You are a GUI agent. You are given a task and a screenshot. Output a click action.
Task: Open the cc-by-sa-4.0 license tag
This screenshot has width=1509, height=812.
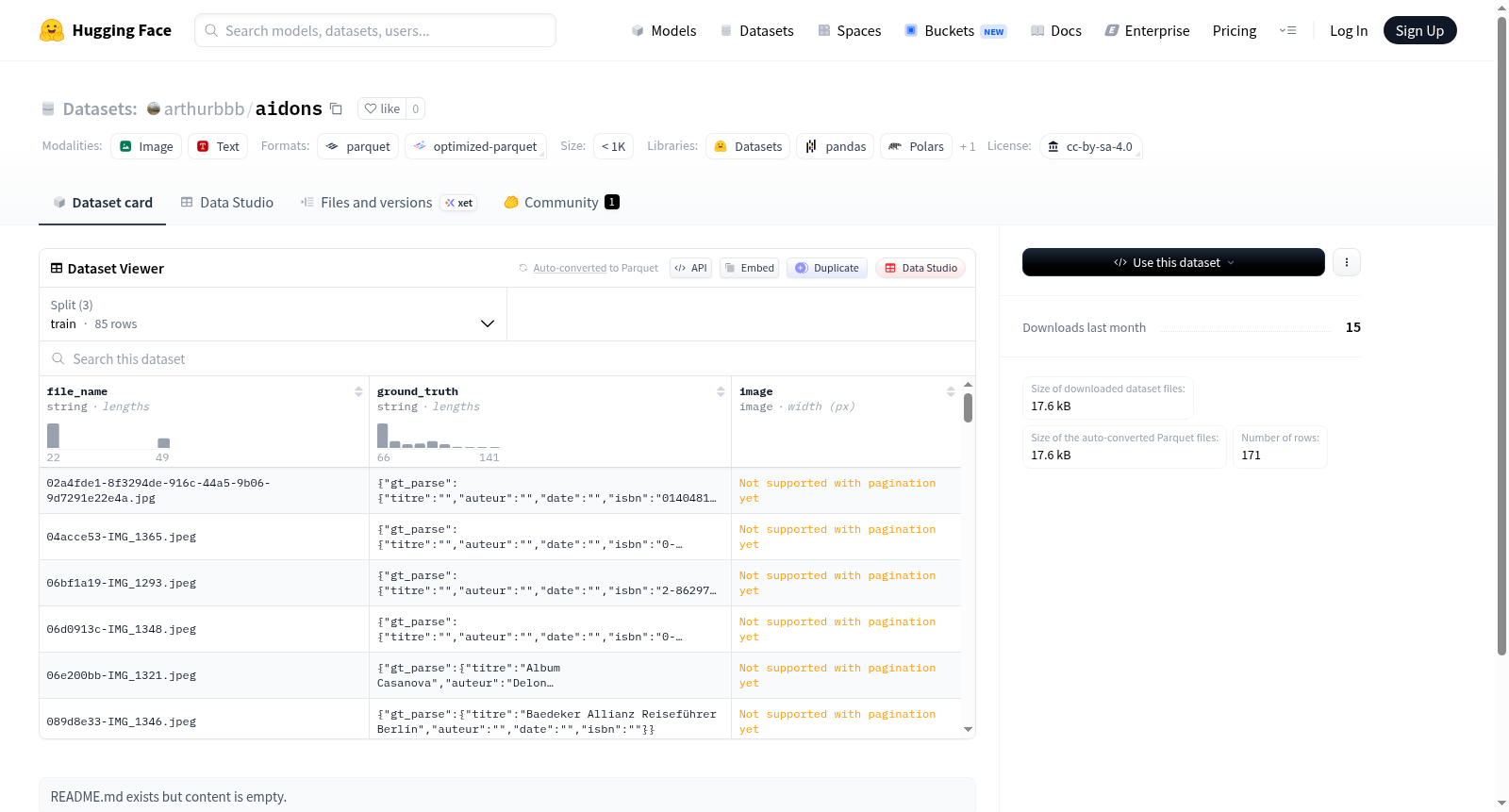click(1090, 146)
